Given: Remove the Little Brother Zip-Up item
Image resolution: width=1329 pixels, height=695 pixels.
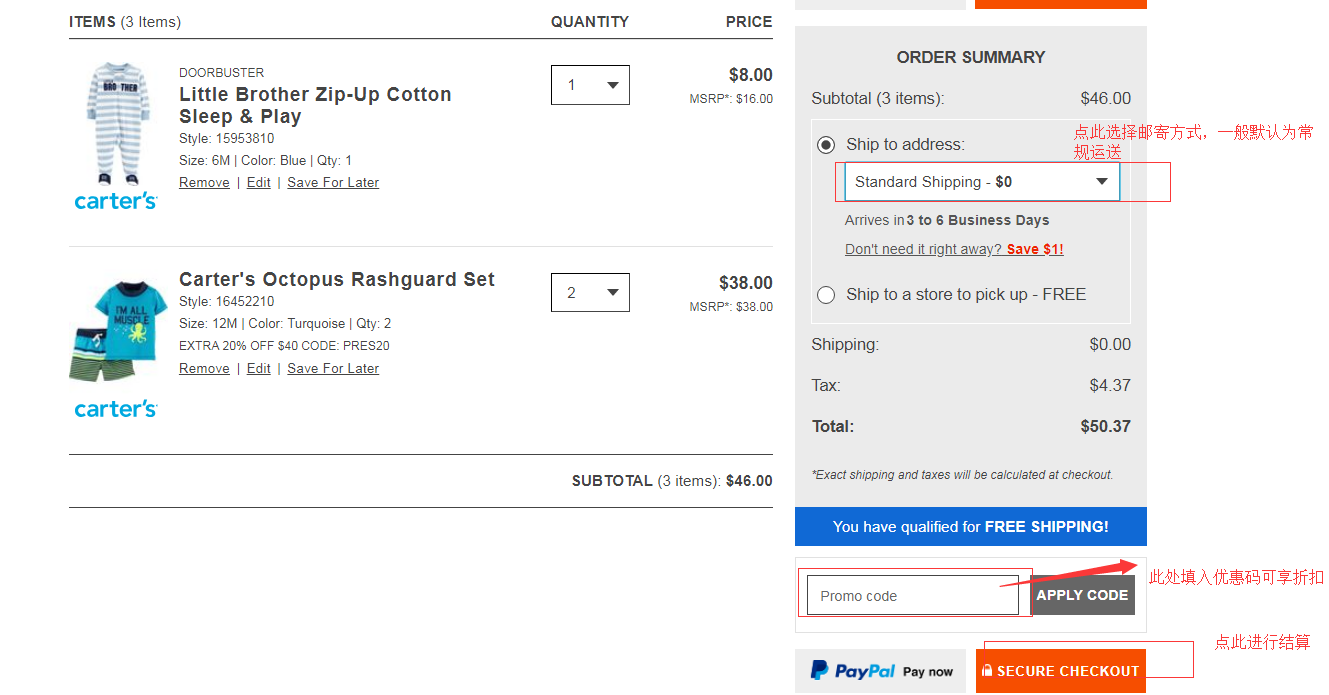Looking at the screenshot, I should click(204, 183).
